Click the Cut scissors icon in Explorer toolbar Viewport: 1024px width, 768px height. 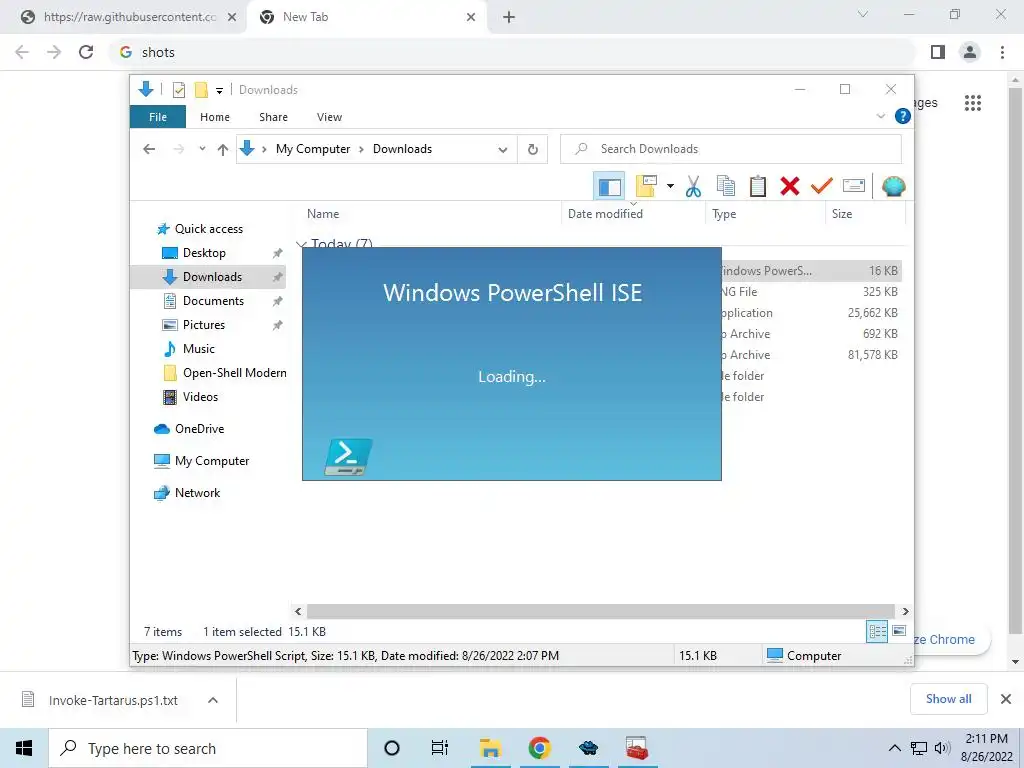coord(693,187)
